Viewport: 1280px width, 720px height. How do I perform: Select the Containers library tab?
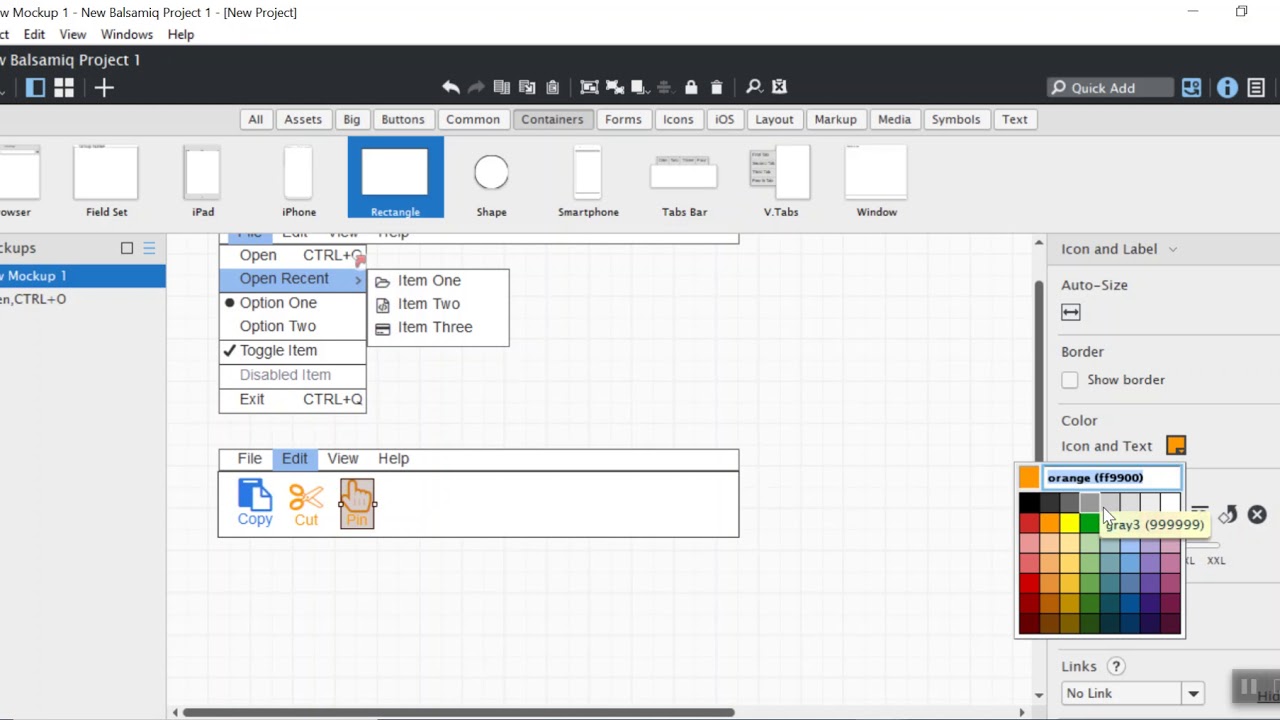(x=552, y=119)
